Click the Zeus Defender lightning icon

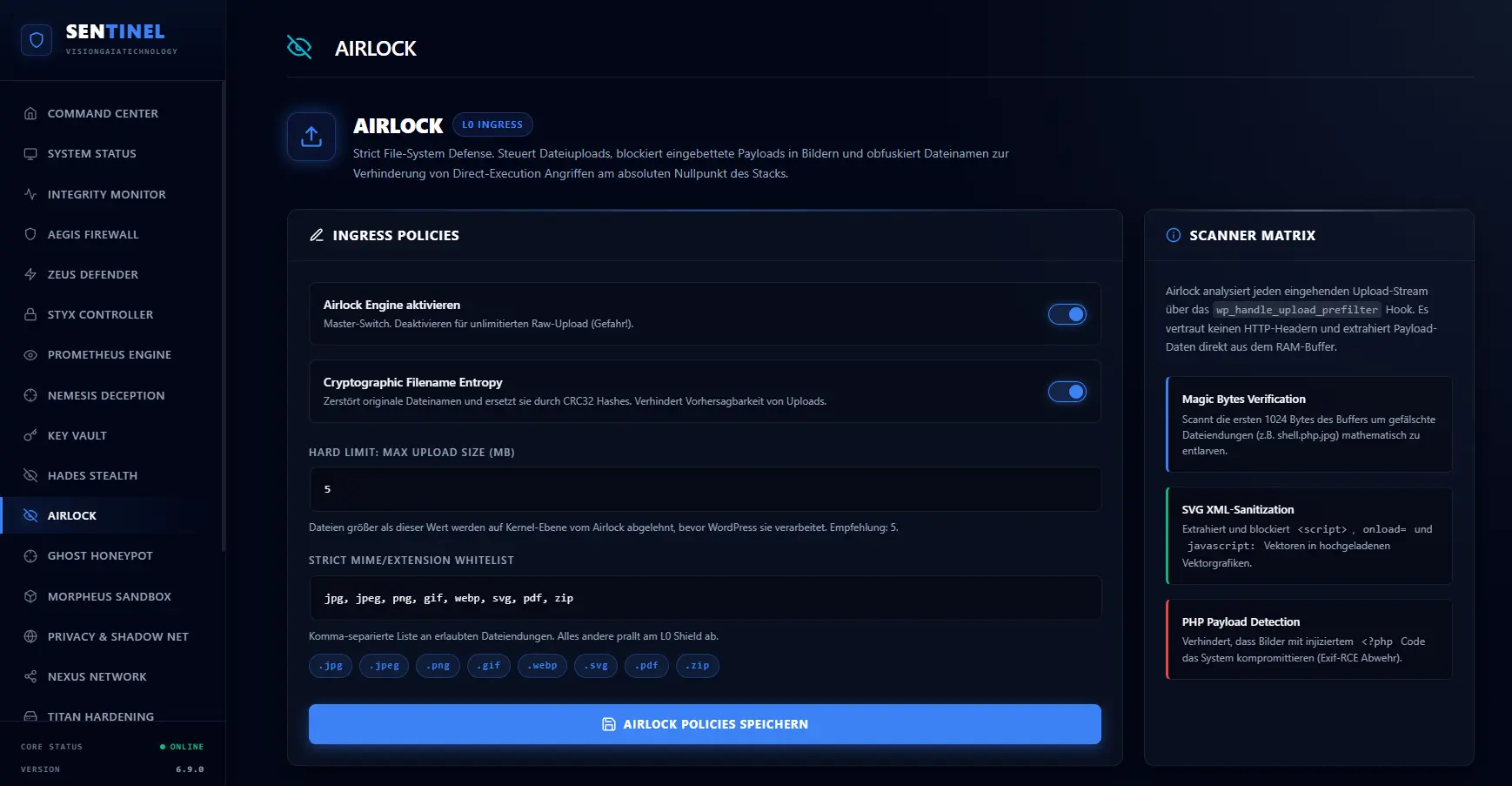pos(30,274)
